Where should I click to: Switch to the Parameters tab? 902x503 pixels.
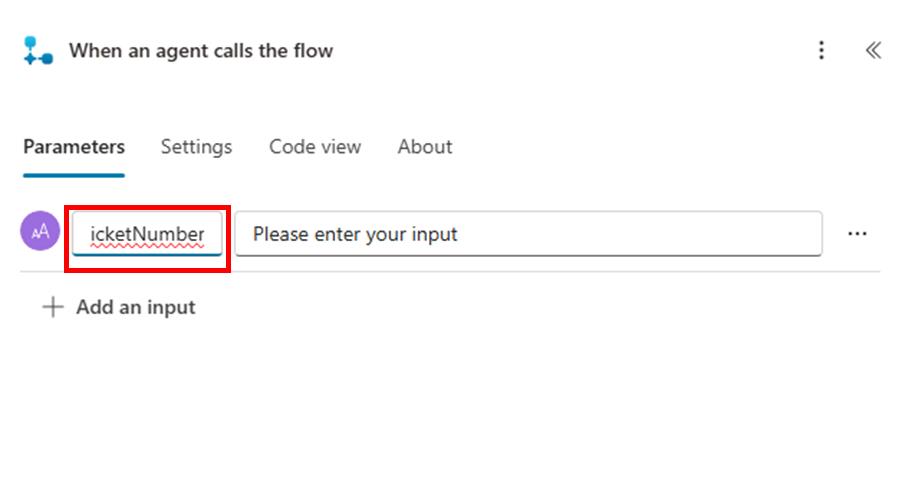click(x=74, y=147)
